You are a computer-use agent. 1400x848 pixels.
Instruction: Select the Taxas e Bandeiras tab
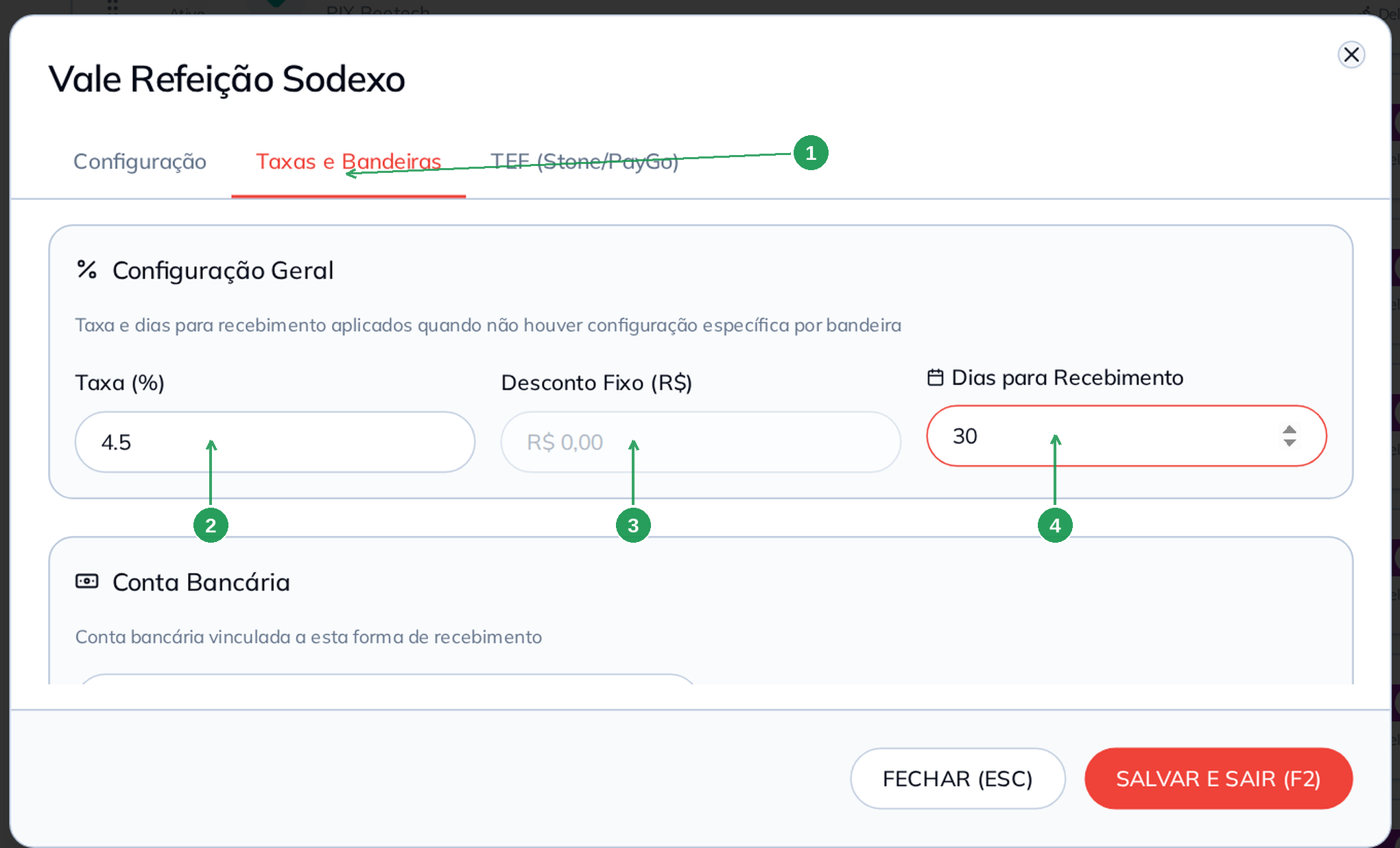[348, 161]
